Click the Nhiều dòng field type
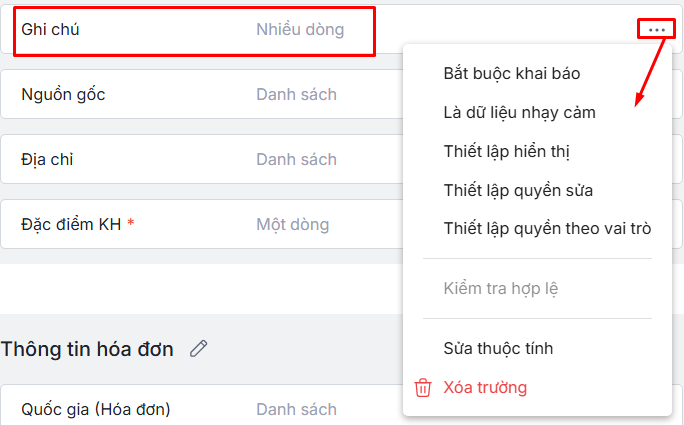Viewport: 684px width, 425px height. [299, 30]
